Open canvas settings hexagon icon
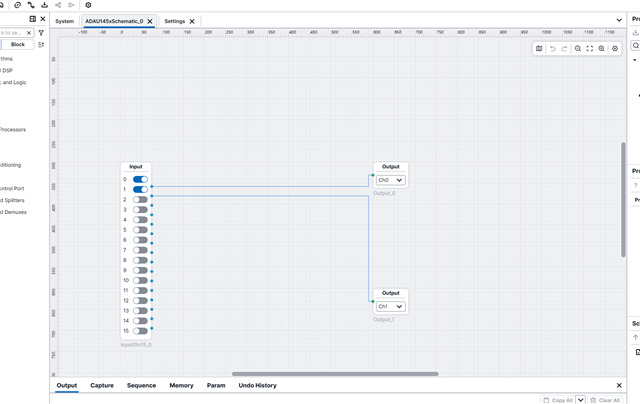The height and width of the screenshot is (404, 640). (x=615, y=49)
